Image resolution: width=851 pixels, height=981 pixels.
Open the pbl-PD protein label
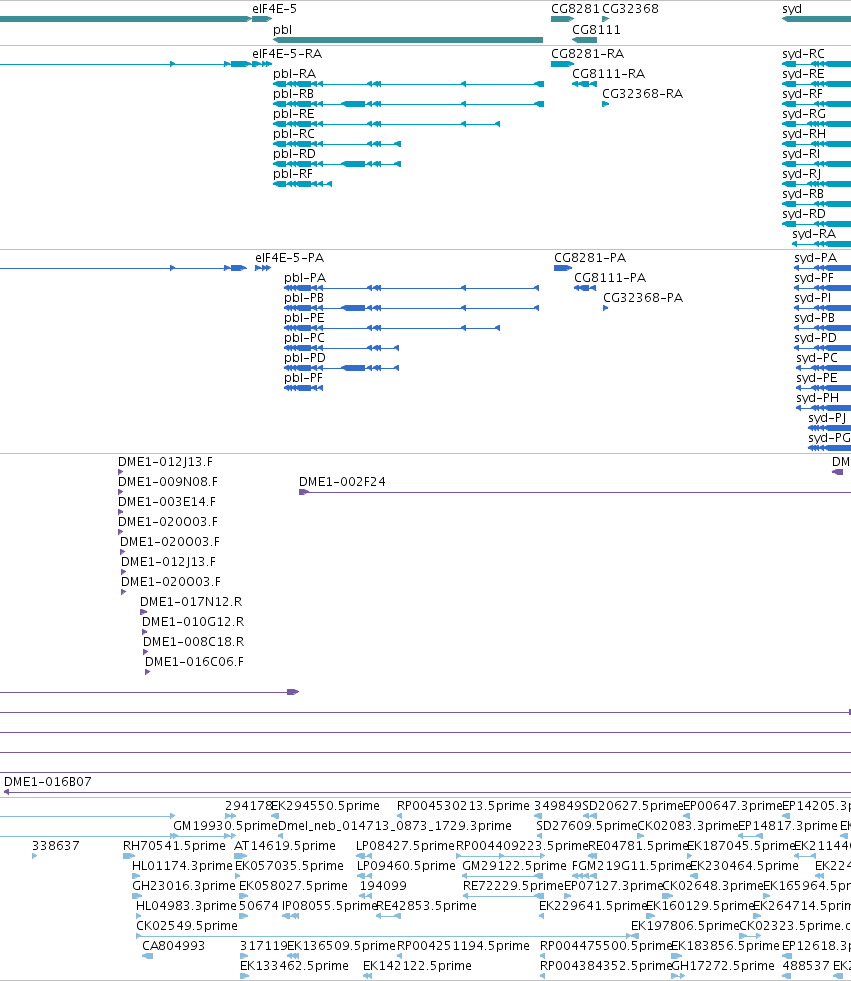pos(305,358)
